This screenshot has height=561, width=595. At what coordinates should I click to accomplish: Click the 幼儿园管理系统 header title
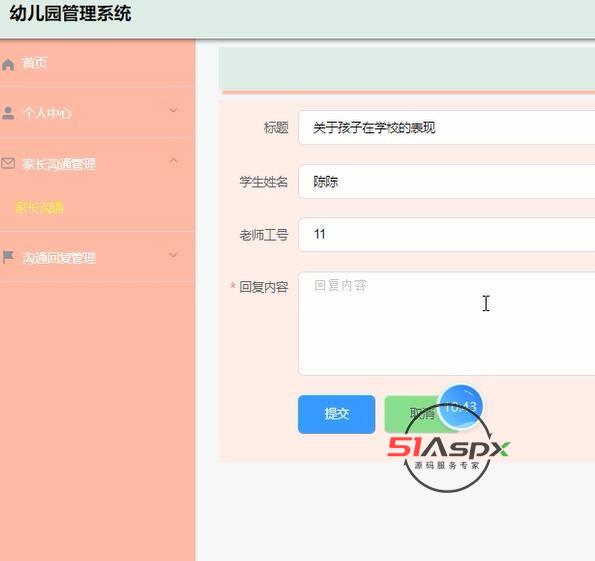tap(71, 14)
